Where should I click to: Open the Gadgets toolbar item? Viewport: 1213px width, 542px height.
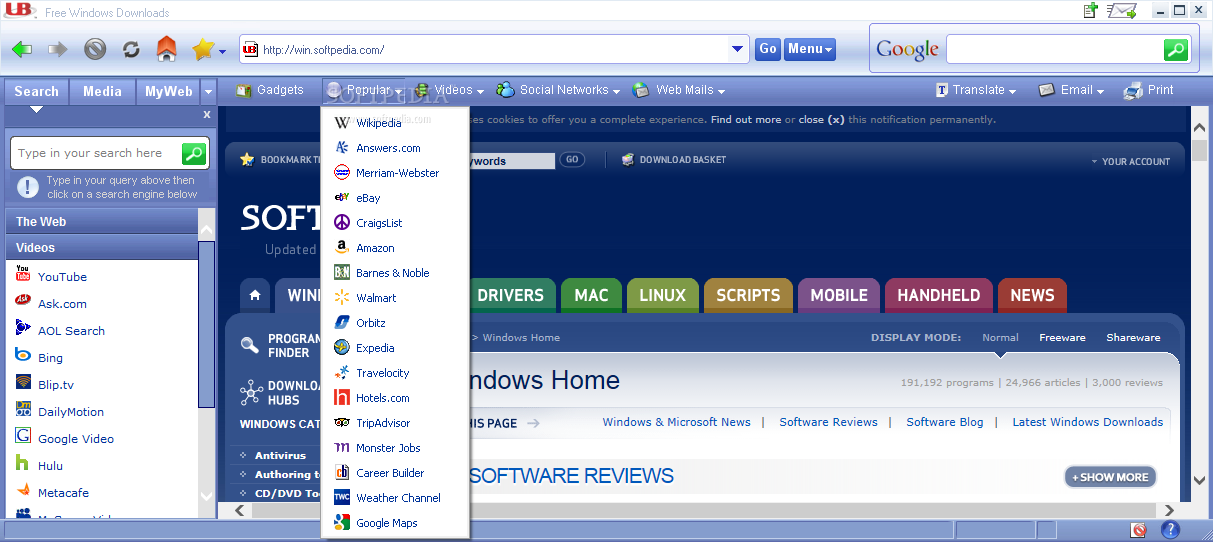pyautogui.click(x=270, y=90)
